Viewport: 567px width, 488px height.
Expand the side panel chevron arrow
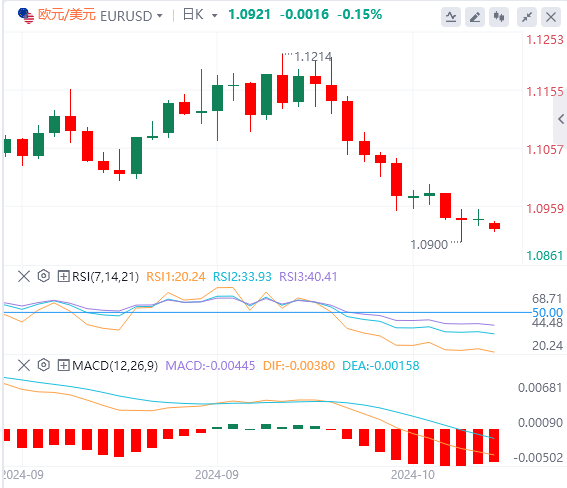point(561,119)
